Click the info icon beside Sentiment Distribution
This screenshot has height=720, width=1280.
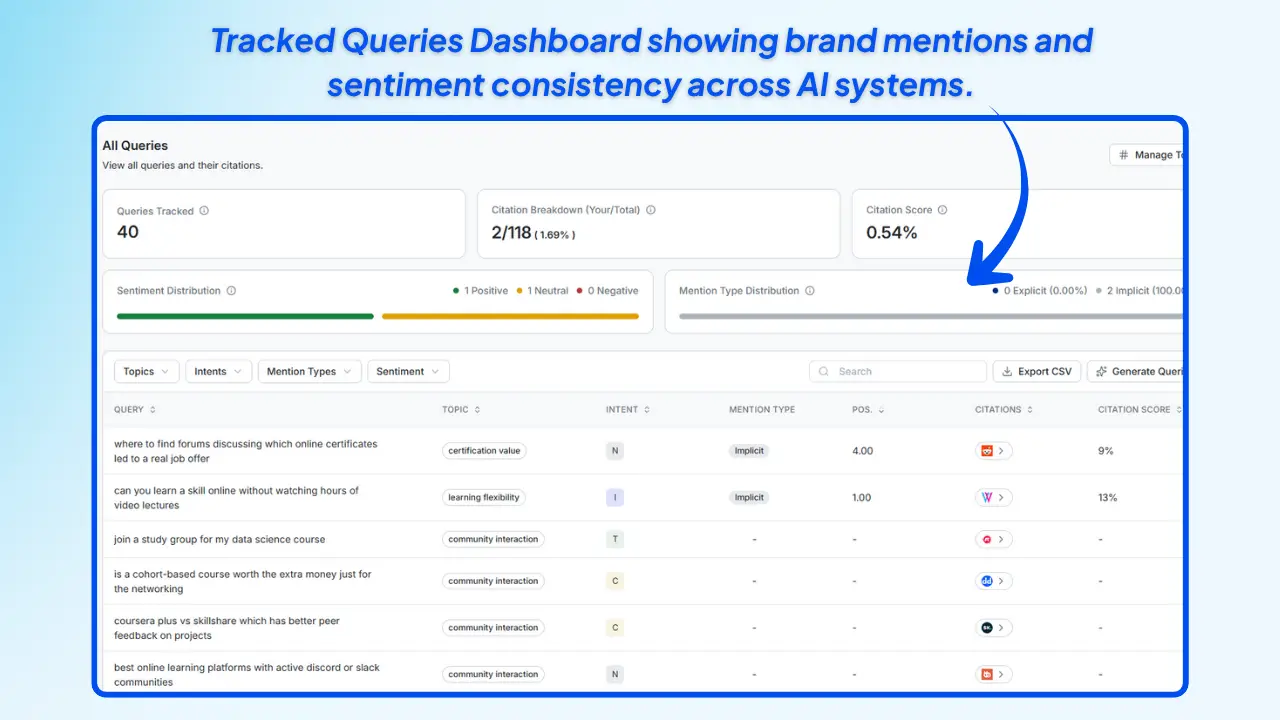point(230,290)
